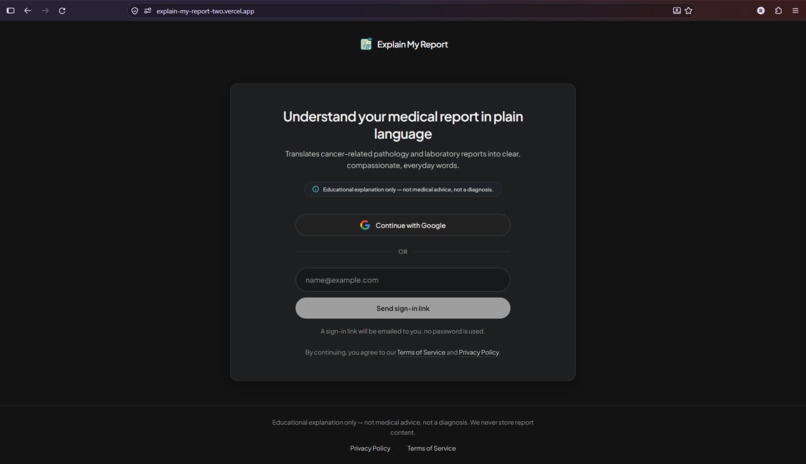Open the footer Privacy Policy link
806x464 pixels.
pyautogui.click(x=370, y=449)
